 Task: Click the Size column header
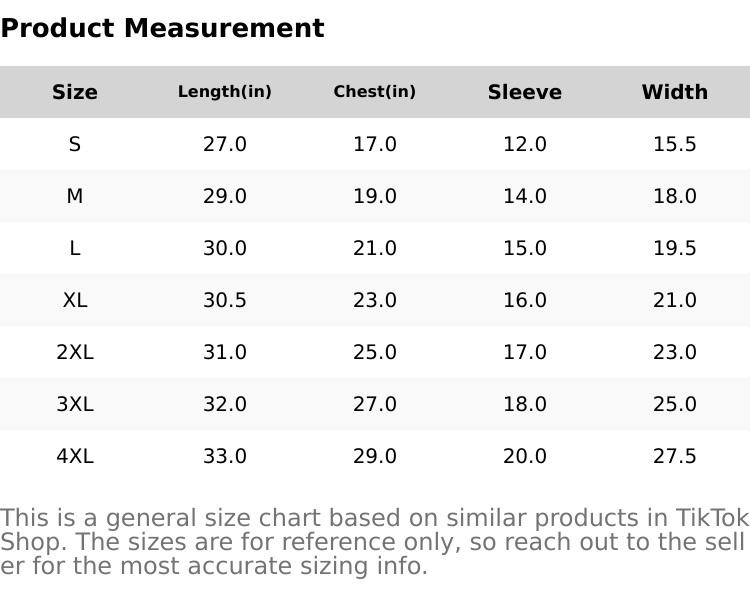pyautogui.click(x=75, y=92)
